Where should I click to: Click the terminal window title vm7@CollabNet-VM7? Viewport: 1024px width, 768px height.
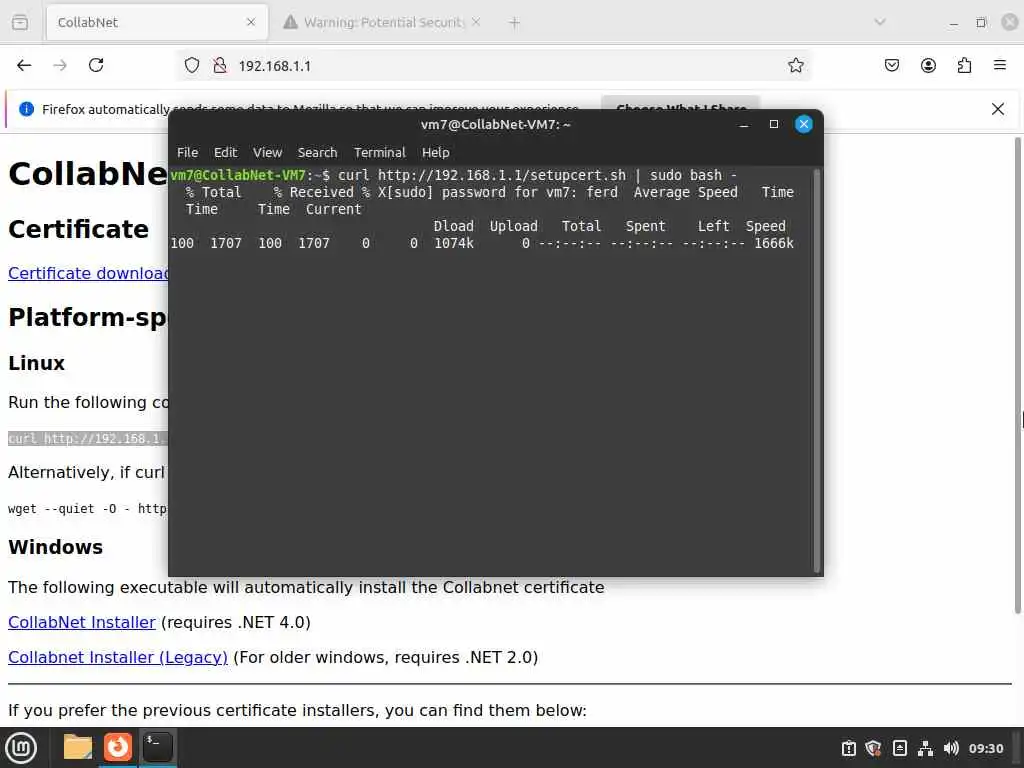point(496,124)
